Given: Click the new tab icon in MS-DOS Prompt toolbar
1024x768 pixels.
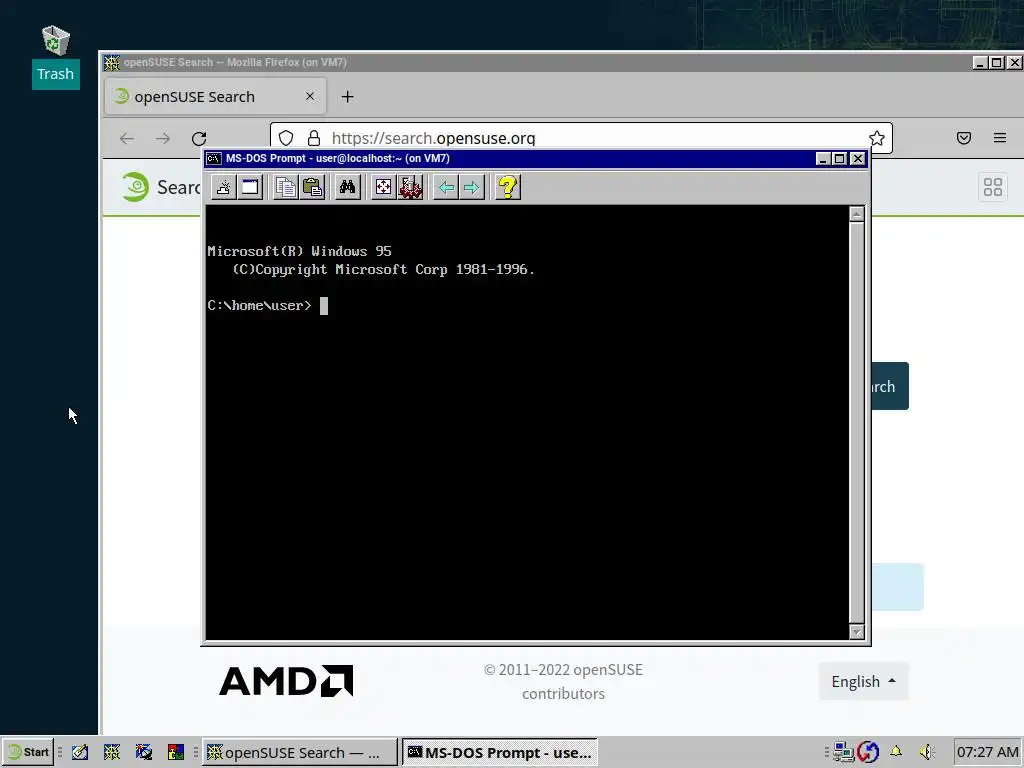Looking at the screenshot, I should pyautogui.click(x=223, y=187).
